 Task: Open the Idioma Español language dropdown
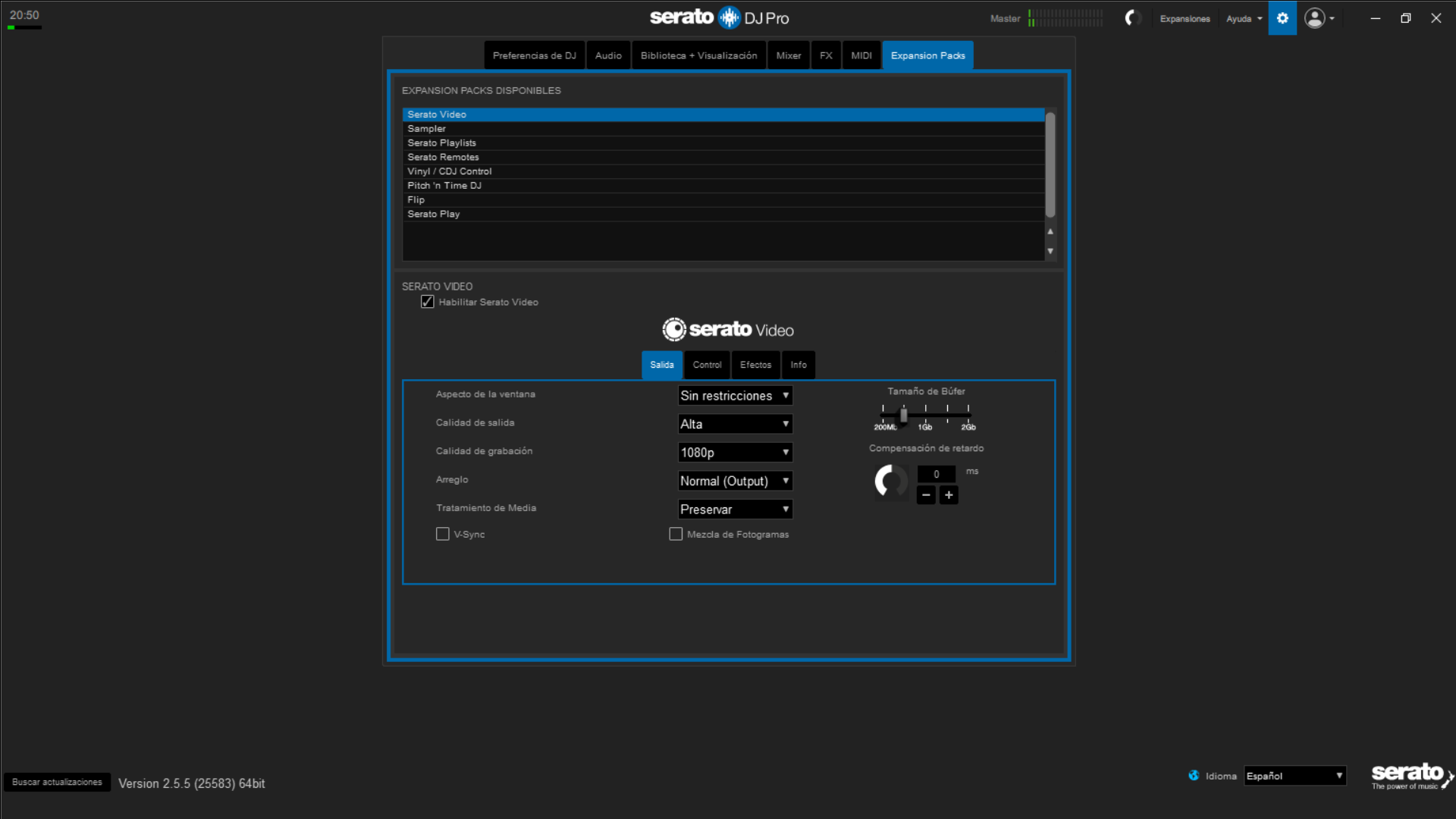(1294, 776)
